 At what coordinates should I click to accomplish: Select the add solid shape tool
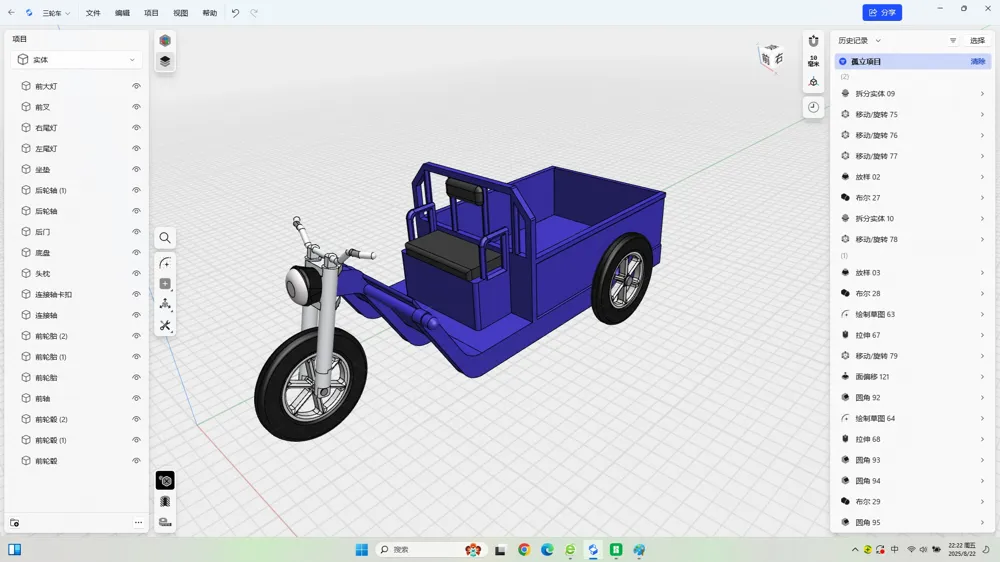(x=165, y=284)
